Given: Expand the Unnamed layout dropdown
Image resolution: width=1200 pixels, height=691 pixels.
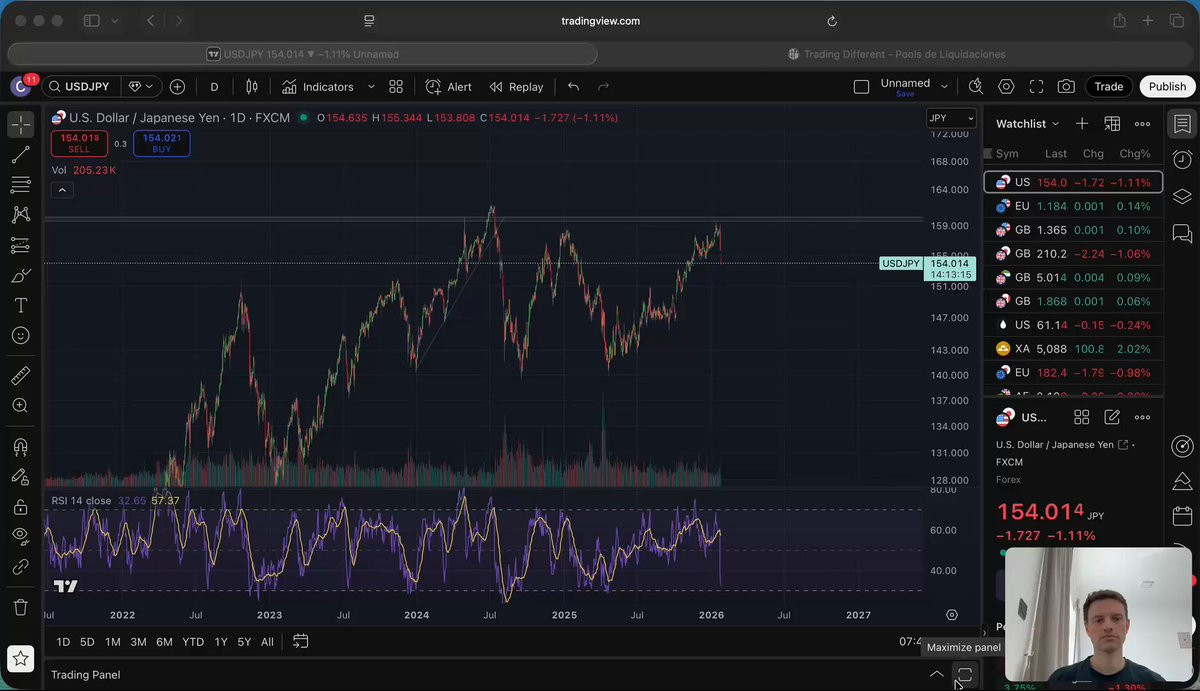Looking at the screenshot, I should [x=946, y=87].
